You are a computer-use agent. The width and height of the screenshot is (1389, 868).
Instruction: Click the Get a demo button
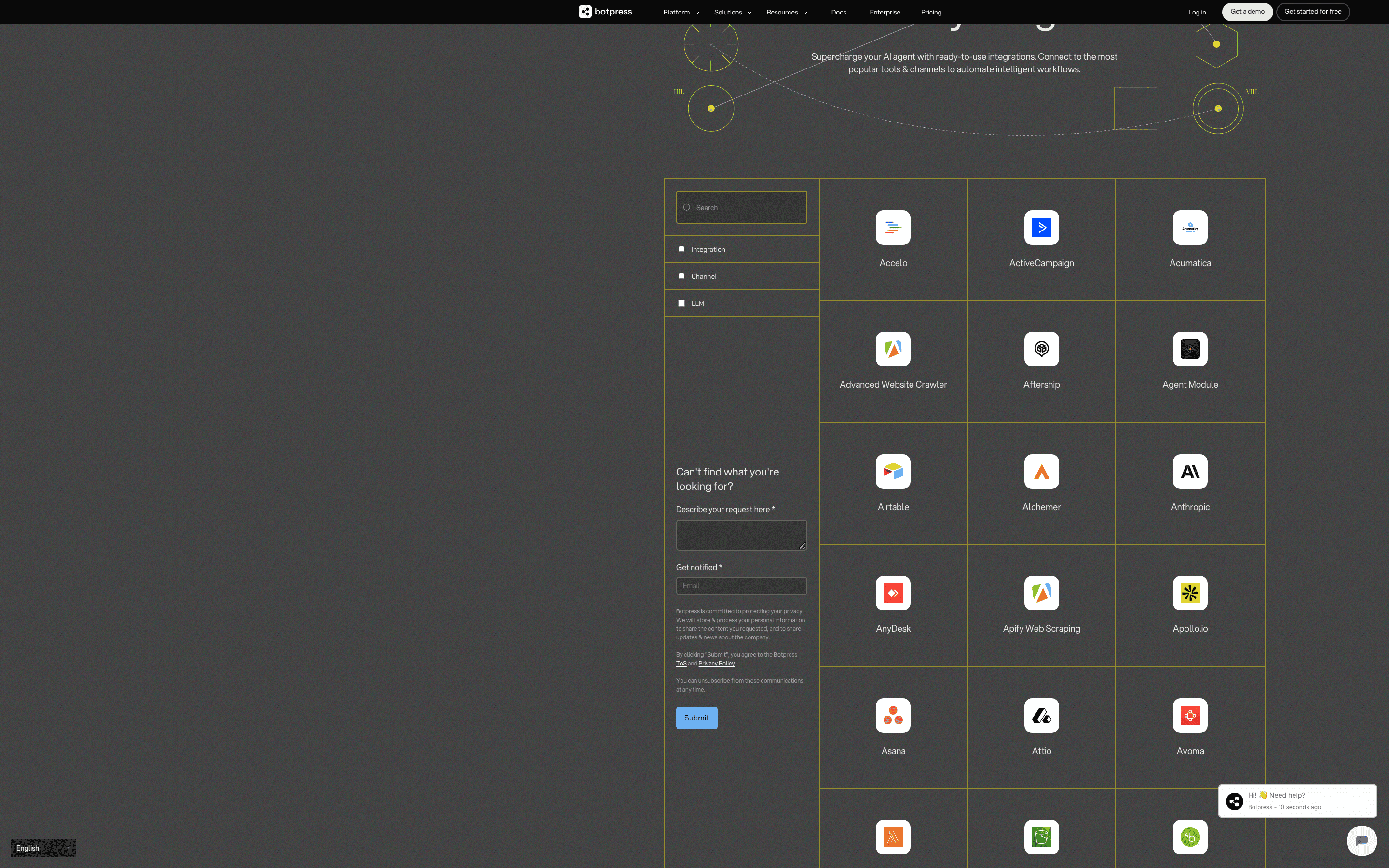click(1247, 12)
